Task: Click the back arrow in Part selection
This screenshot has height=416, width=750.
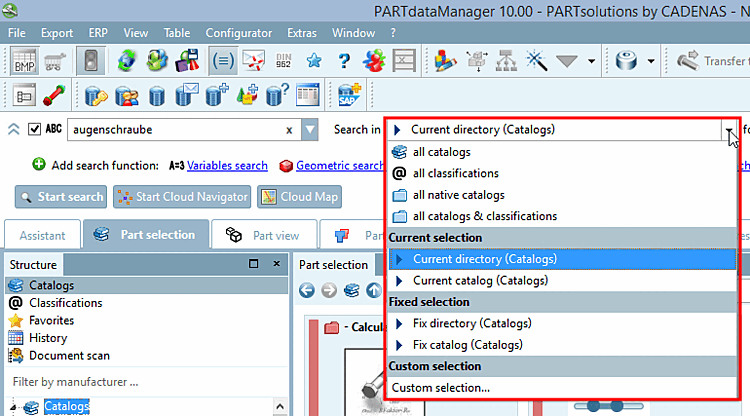Action: tap(307, 290)
